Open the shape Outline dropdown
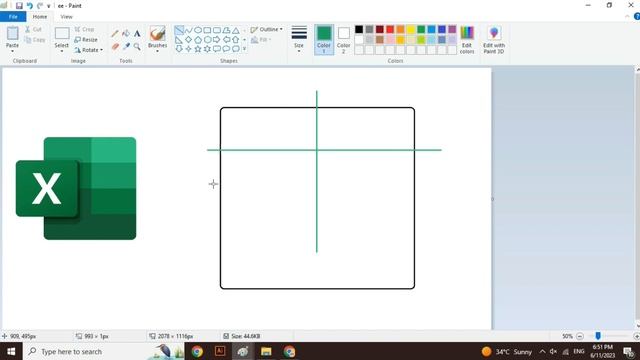This screenshot has height=360, width=640. [x=267, y=29]
